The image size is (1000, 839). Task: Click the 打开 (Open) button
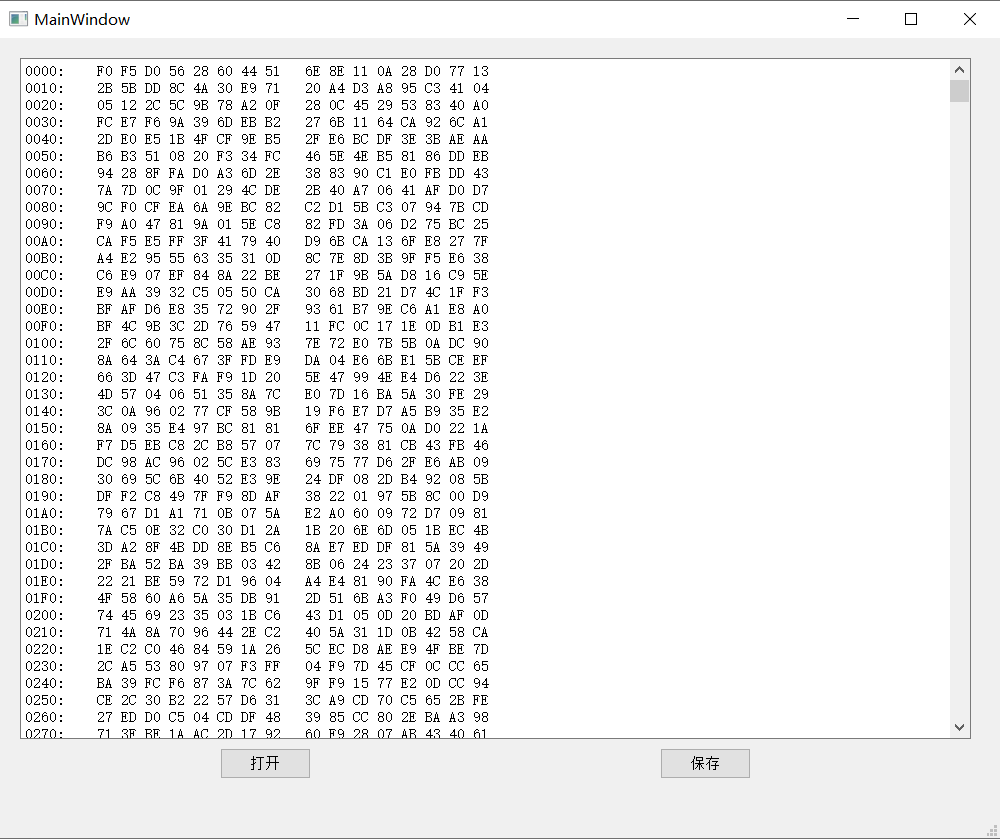pyautogui.click(x=265, y=763)
